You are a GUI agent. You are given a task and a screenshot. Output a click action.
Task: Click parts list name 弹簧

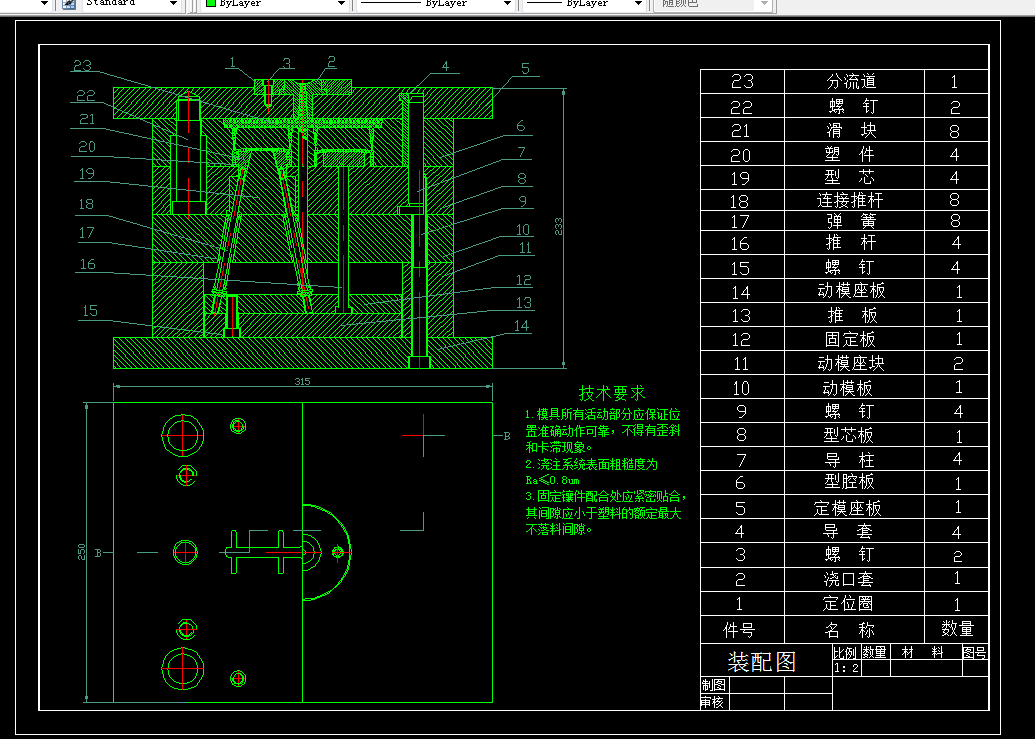coord(851,220)
